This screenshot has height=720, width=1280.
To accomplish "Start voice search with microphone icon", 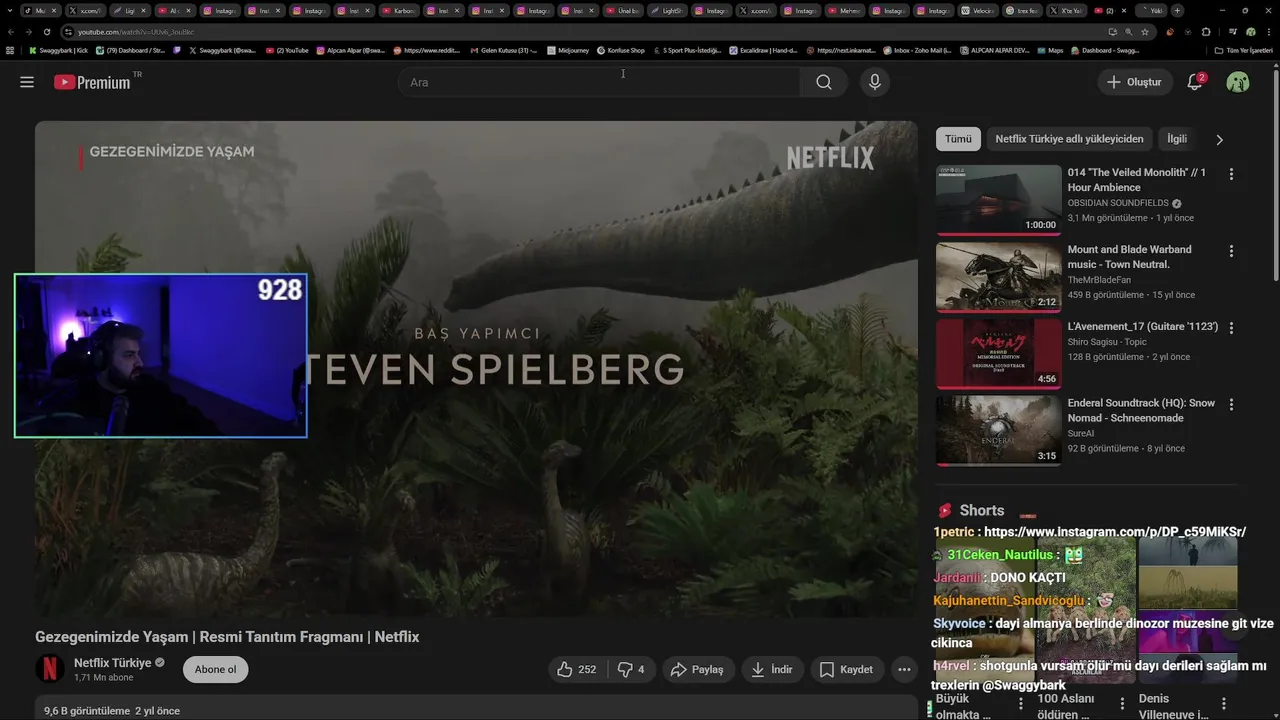I will pyautogui.click(x=875, y=82).
